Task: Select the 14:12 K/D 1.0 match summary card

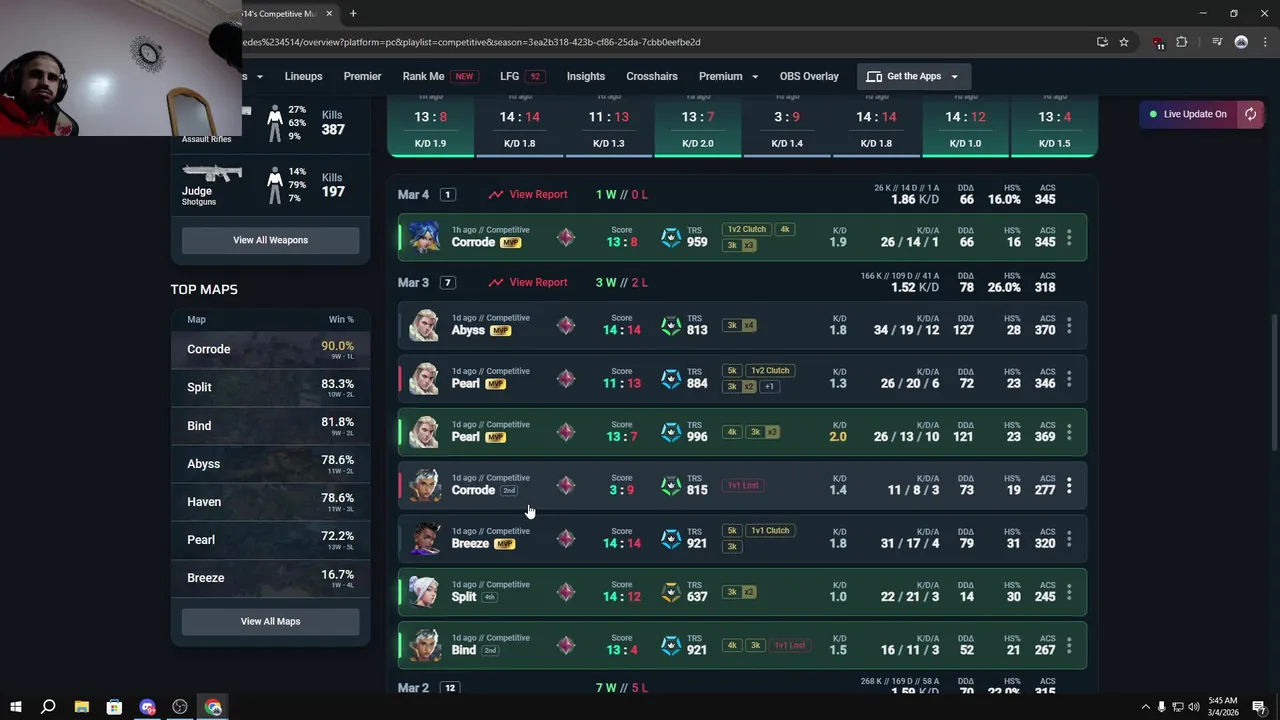Action: tap(965, 126)
